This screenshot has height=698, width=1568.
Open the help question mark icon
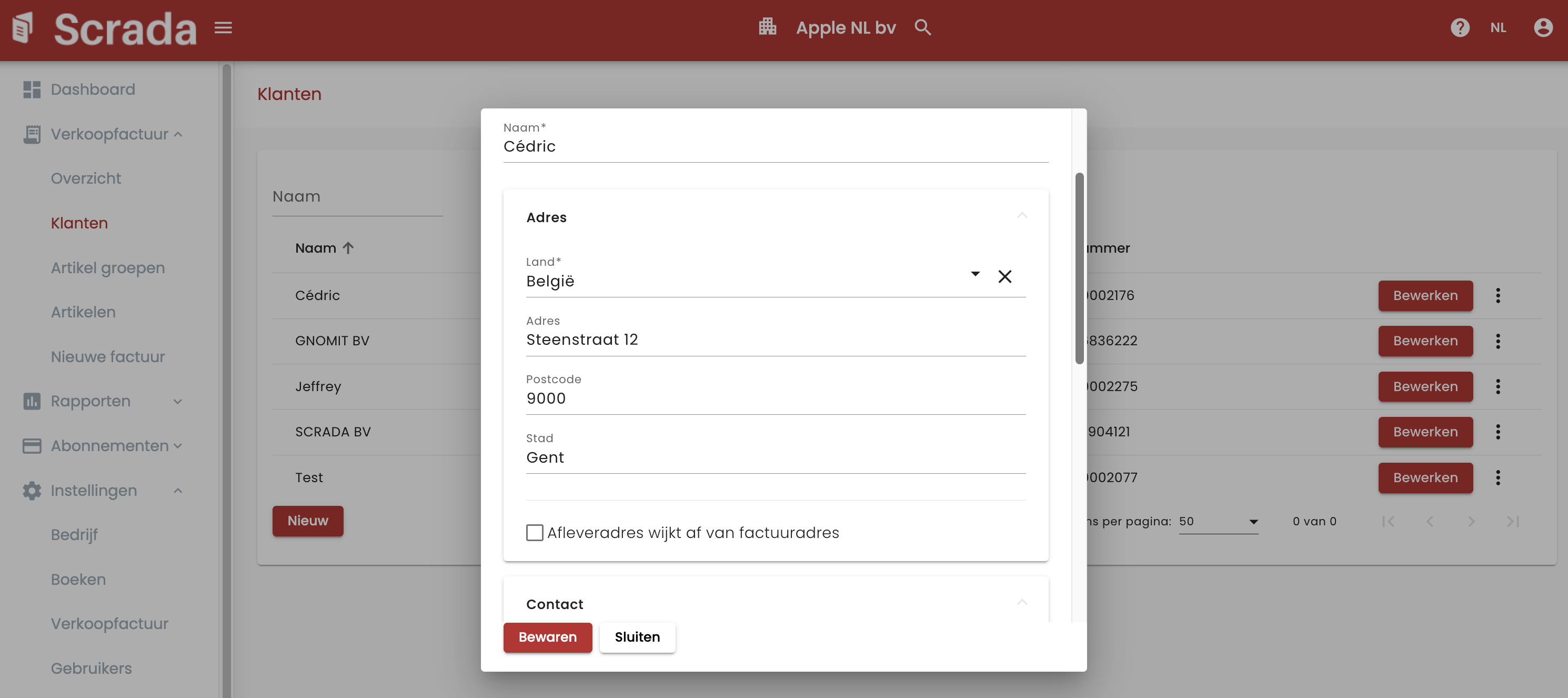tap(1460, 27)
